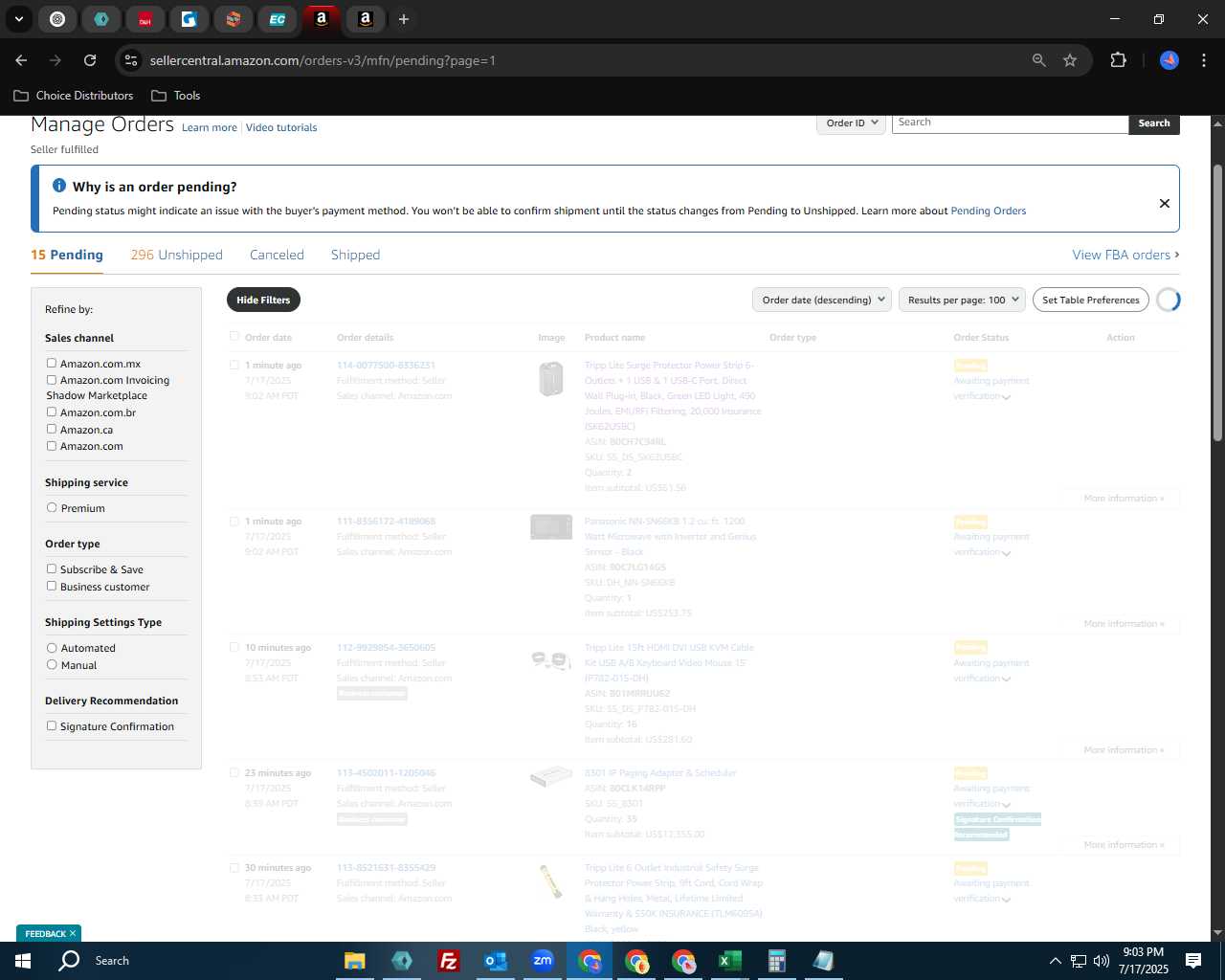Open the Learn more link
The image size is (1225, 980).
click(x=210, y=127)
